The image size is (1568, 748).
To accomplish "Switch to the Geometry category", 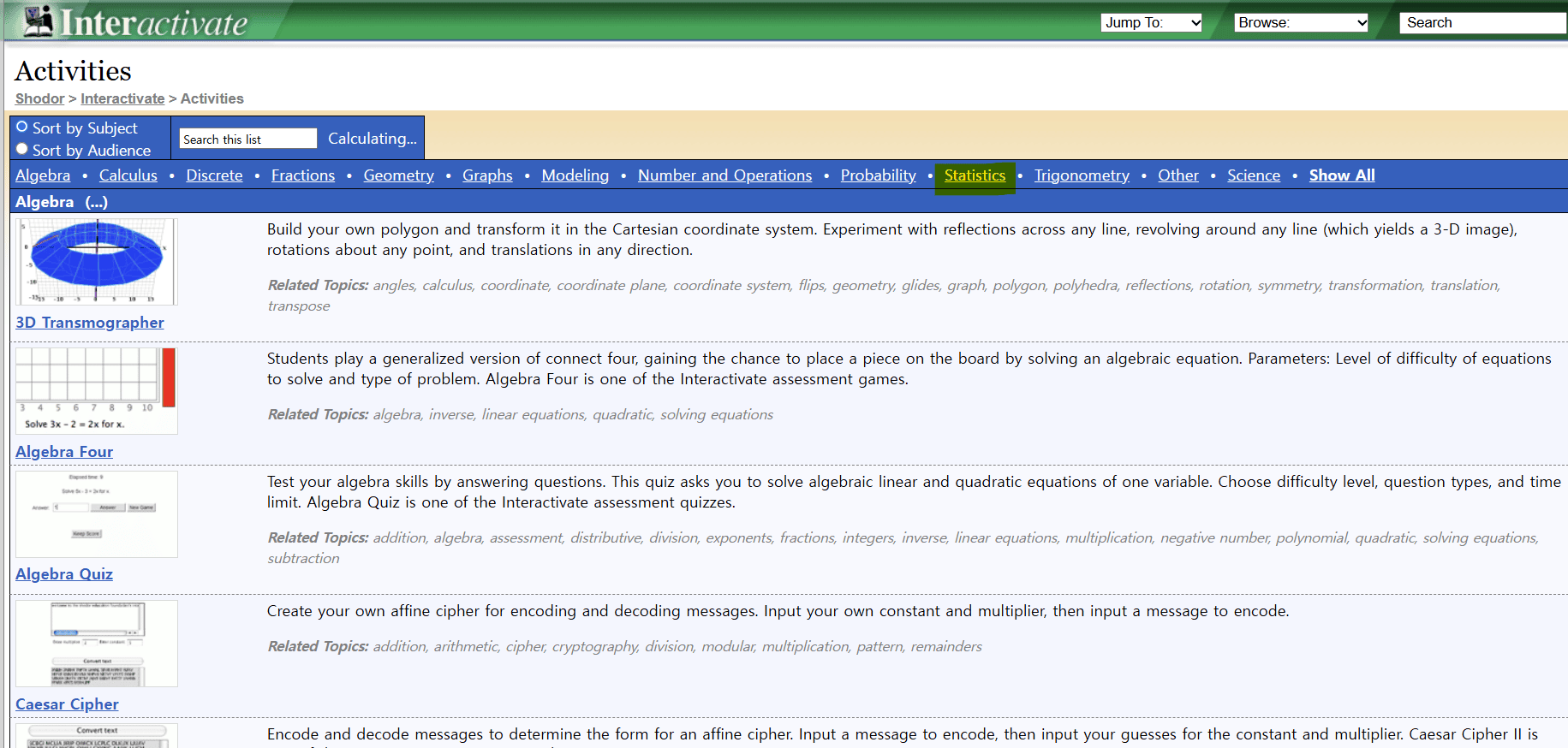I will coord(398,175).
